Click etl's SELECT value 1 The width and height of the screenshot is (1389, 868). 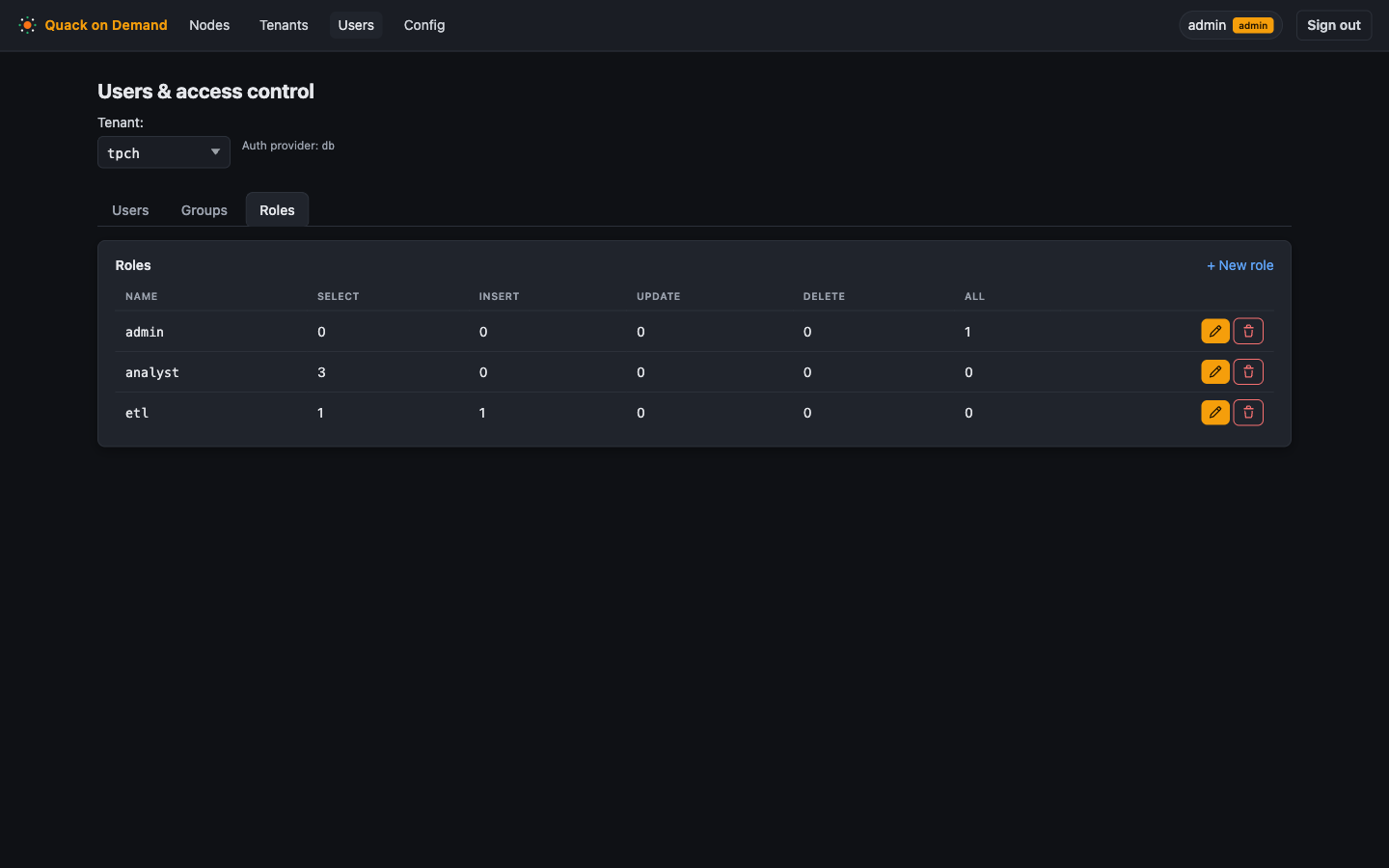tap(320, 413)
